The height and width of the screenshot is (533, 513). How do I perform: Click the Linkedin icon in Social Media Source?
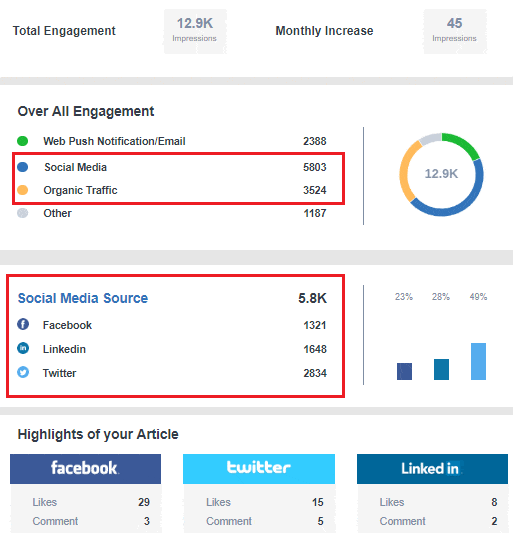[x=23, y=348]
